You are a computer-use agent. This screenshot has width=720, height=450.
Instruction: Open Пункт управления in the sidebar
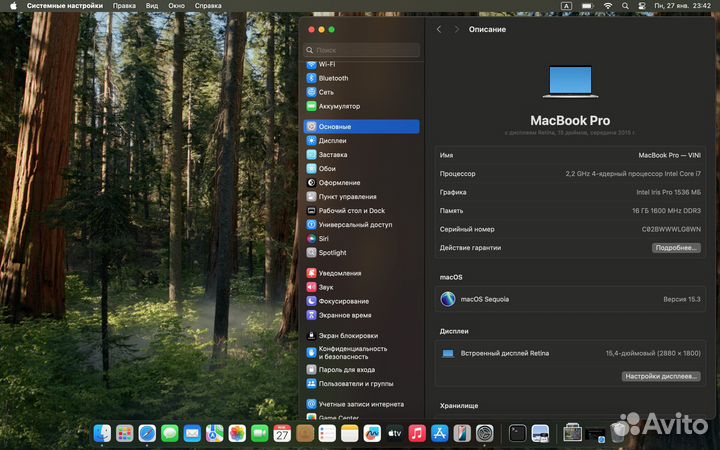click(x=347, y=197)
